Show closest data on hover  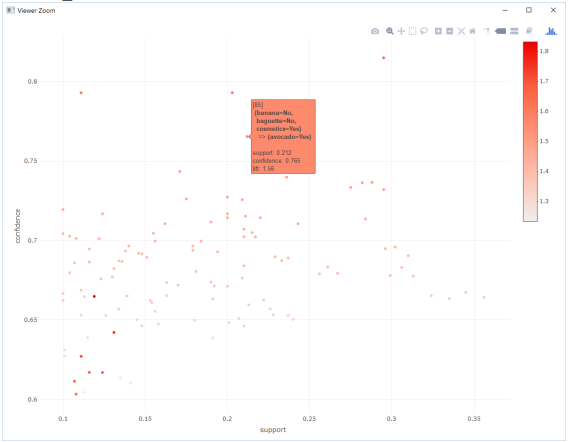[500, 31]
